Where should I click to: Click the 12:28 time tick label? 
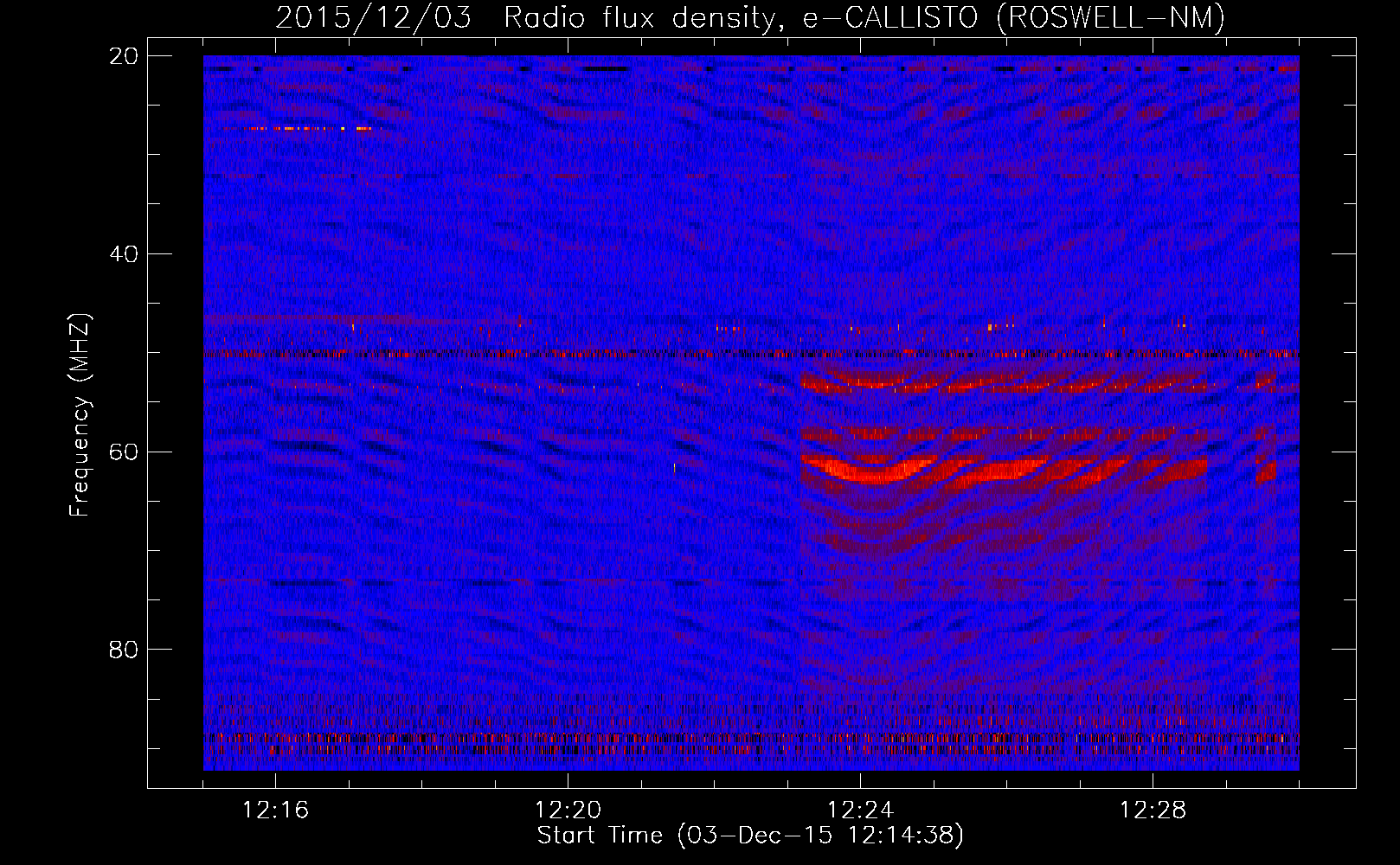(x=1153, y=811)
